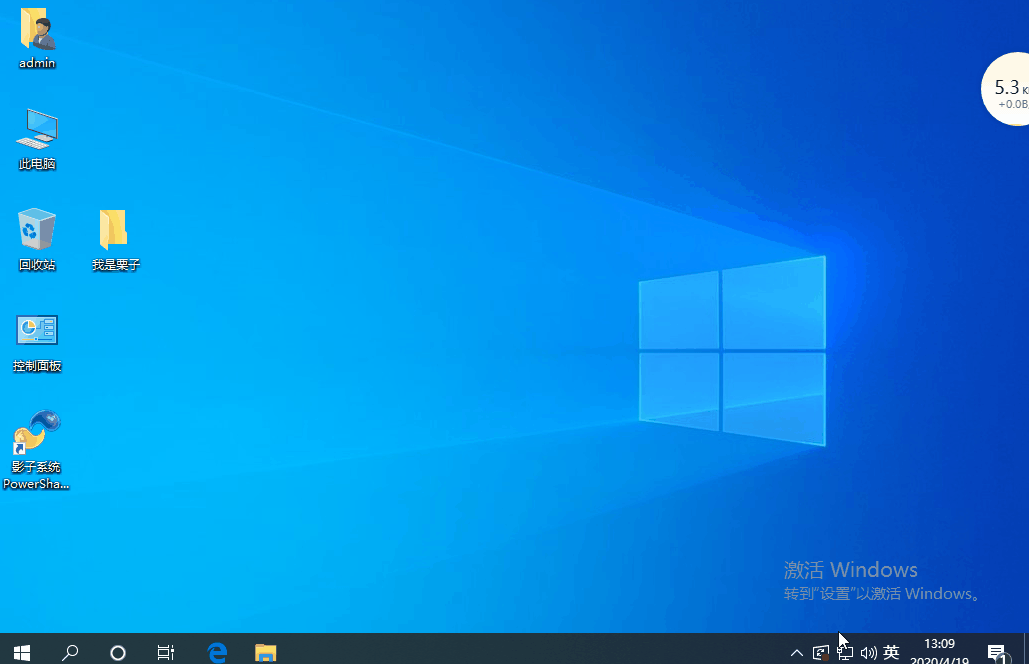This screenshot has width=1029, height=664.
Task: Open Cortana circle icon on taskbar
Action: click(117, 652)
